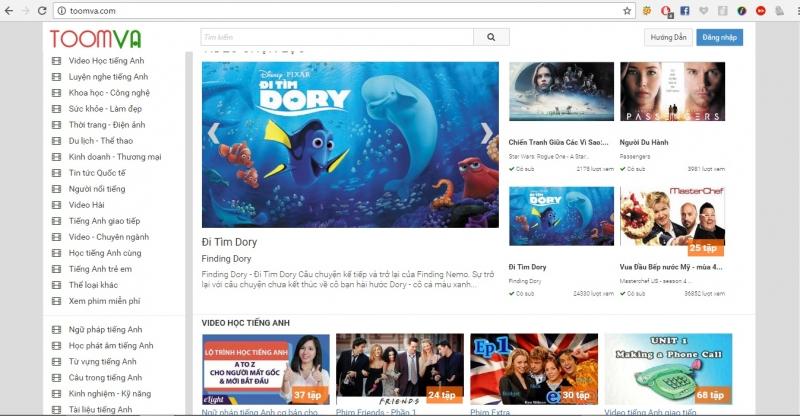Click the previous slide arrow on banner
Image resolution: width=800 pixels, height=416 pixels.
[x=214, y=134]
